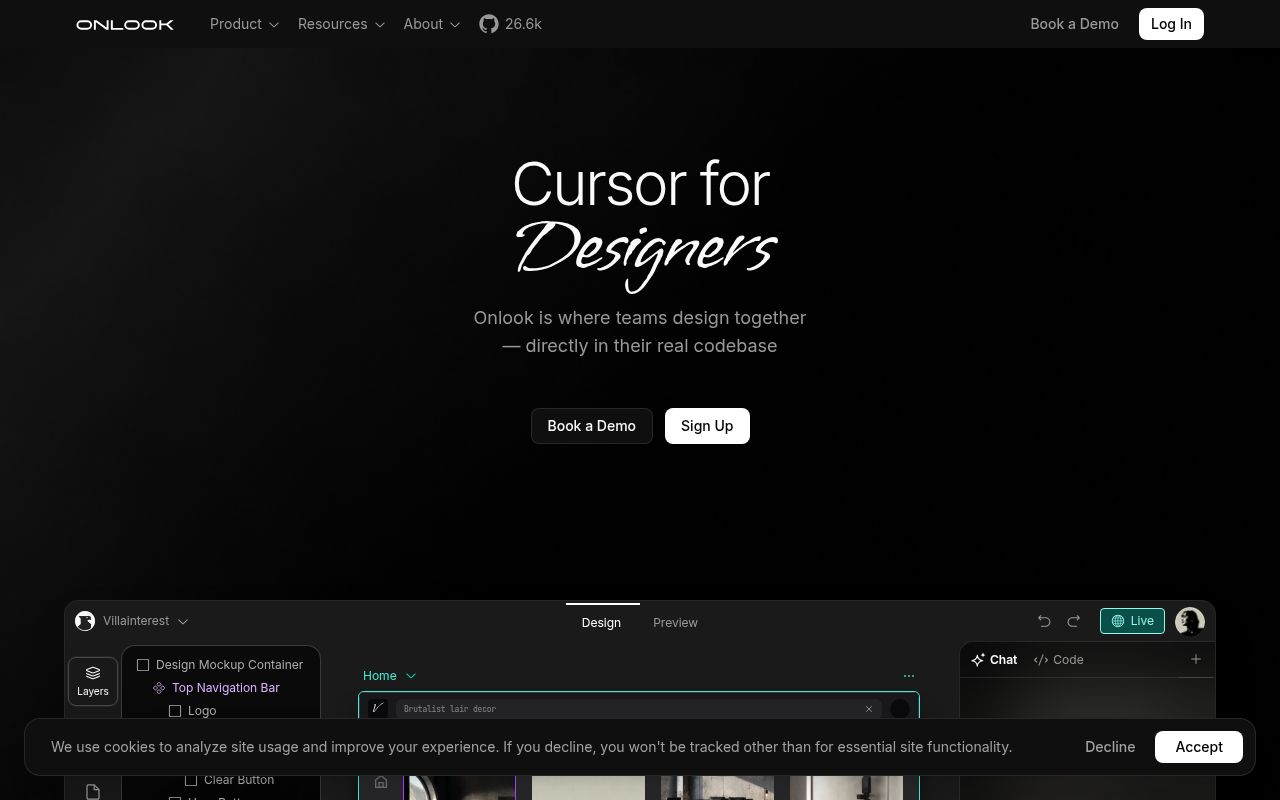
Task: Click the 'Cursor for' heading text
Action: click(641, 184)
